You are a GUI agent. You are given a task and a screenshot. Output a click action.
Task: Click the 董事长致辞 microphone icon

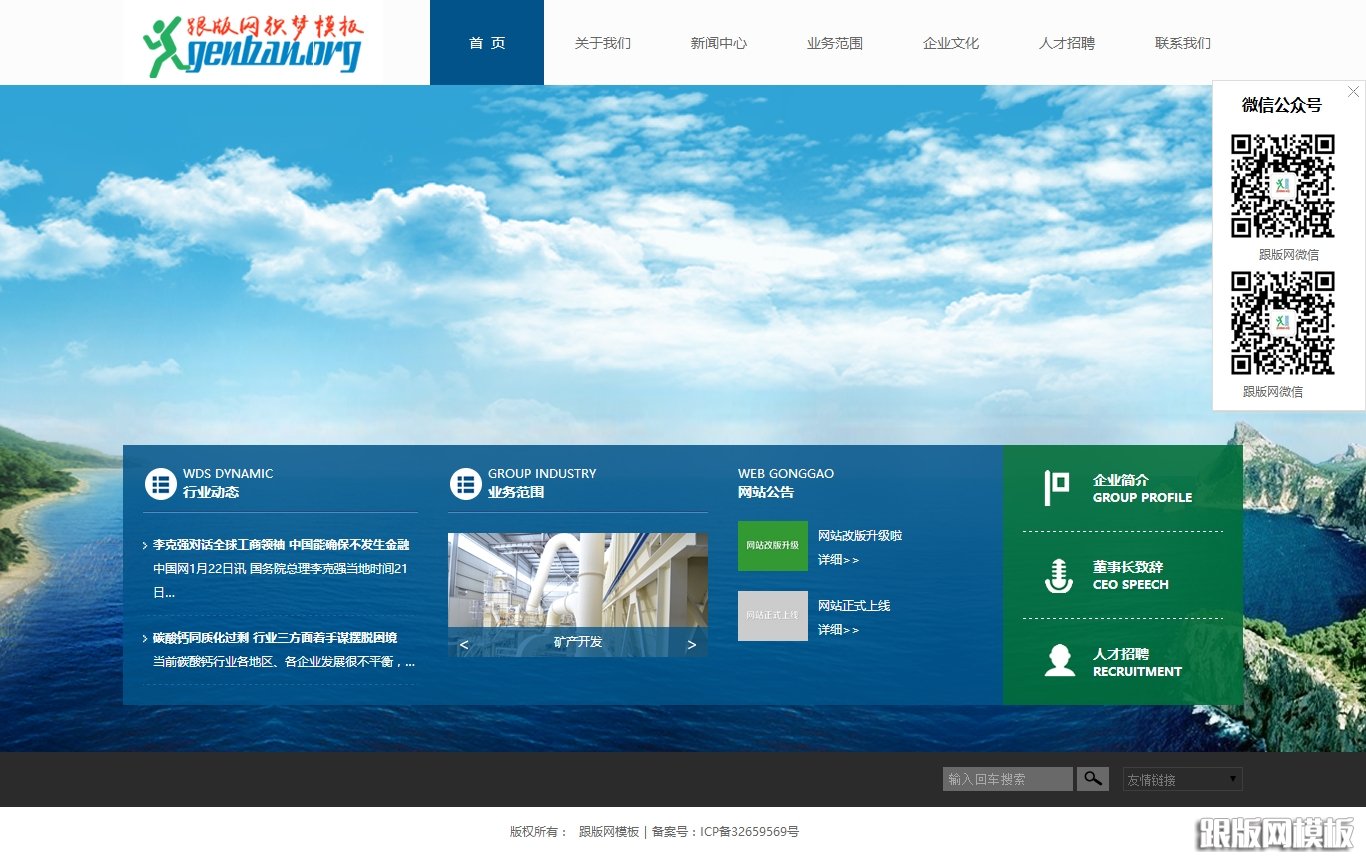[x=1058, y=576]
